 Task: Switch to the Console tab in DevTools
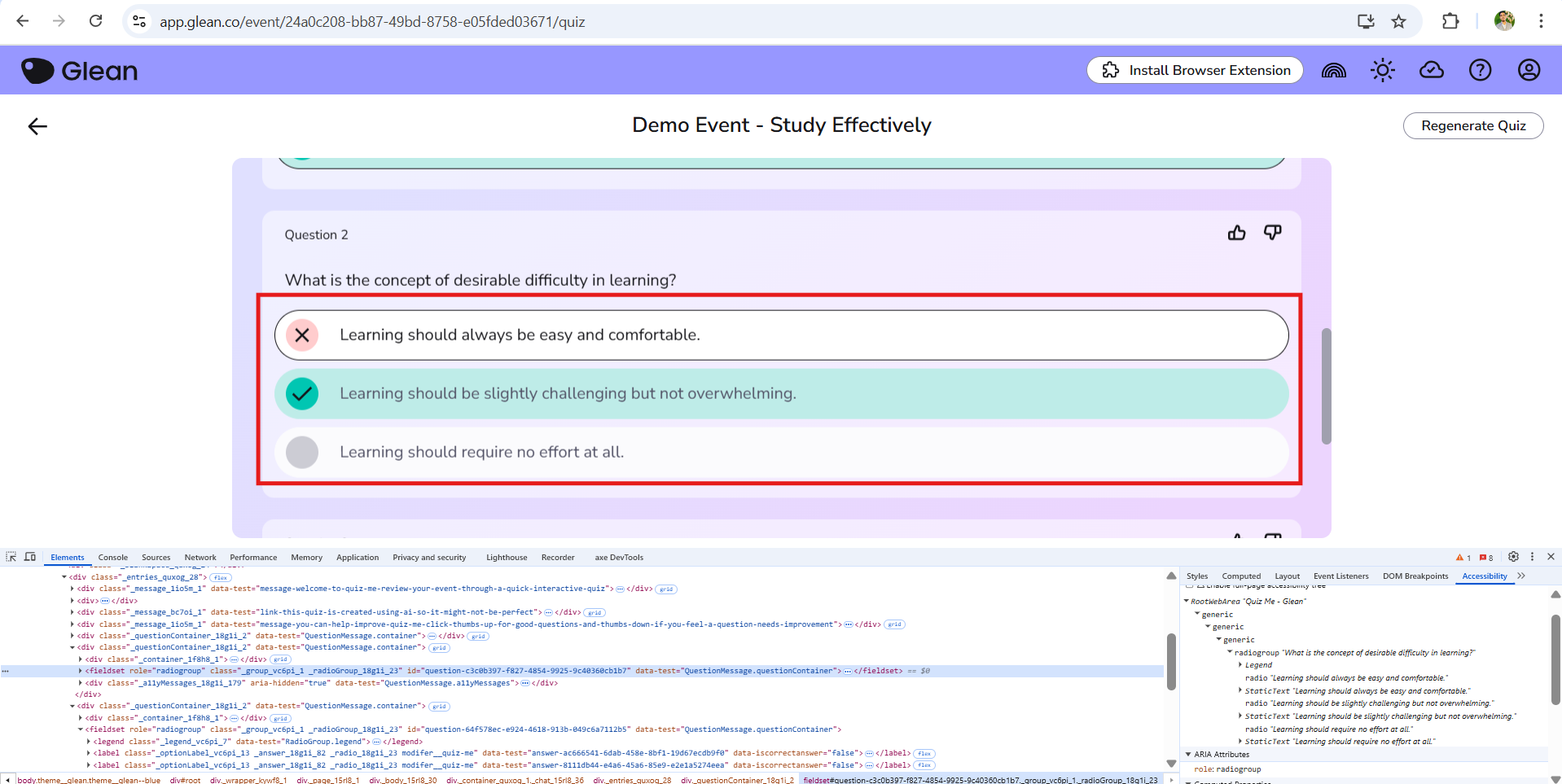(112, 558)
